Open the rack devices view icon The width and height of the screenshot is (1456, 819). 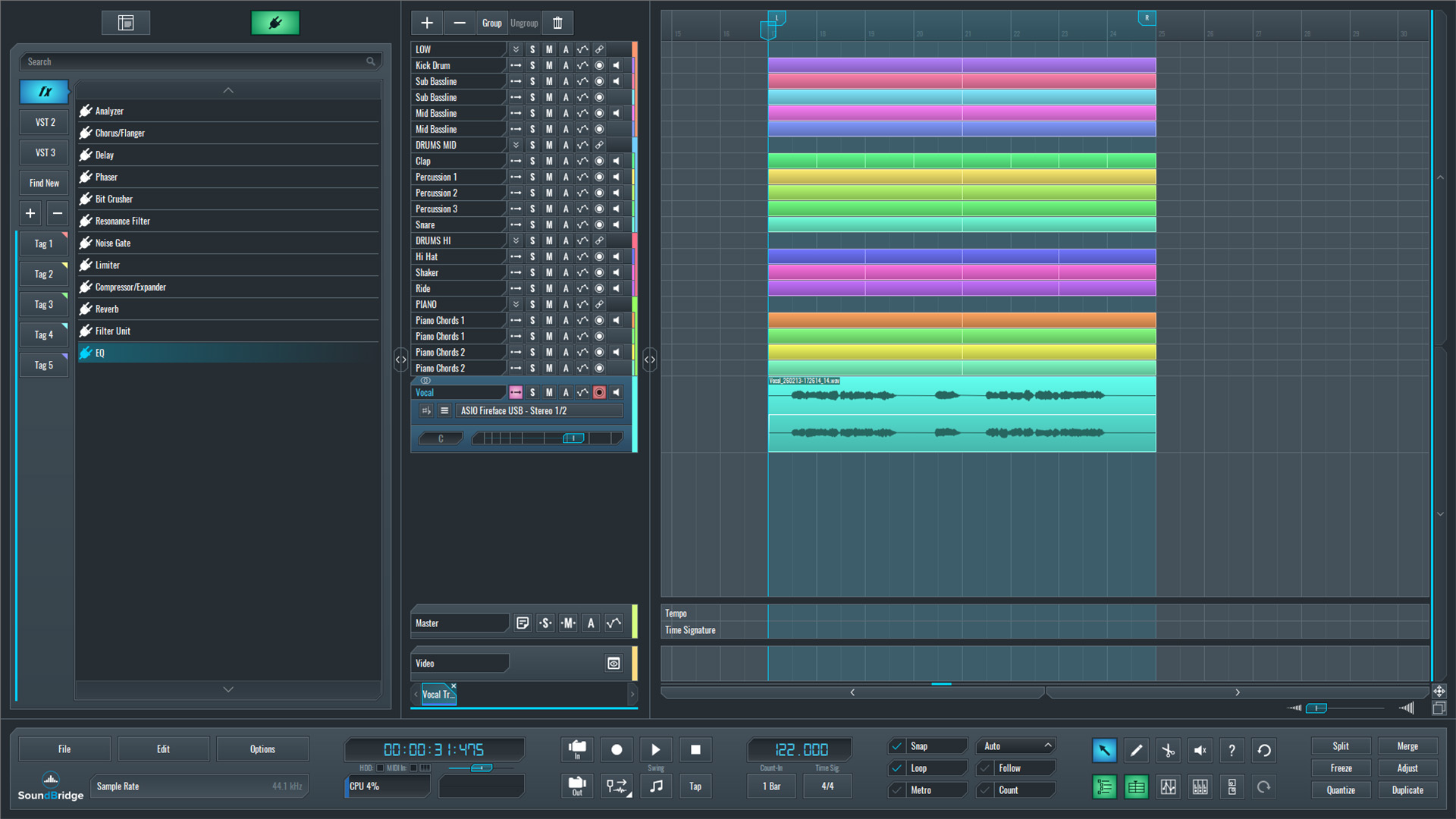[x=1232, y=786]
